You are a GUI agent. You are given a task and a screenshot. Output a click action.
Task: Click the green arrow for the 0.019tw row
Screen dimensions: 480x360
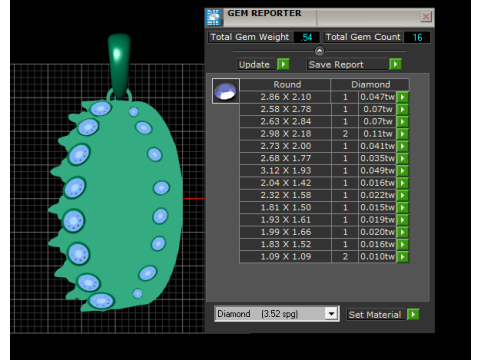(403, 220)
